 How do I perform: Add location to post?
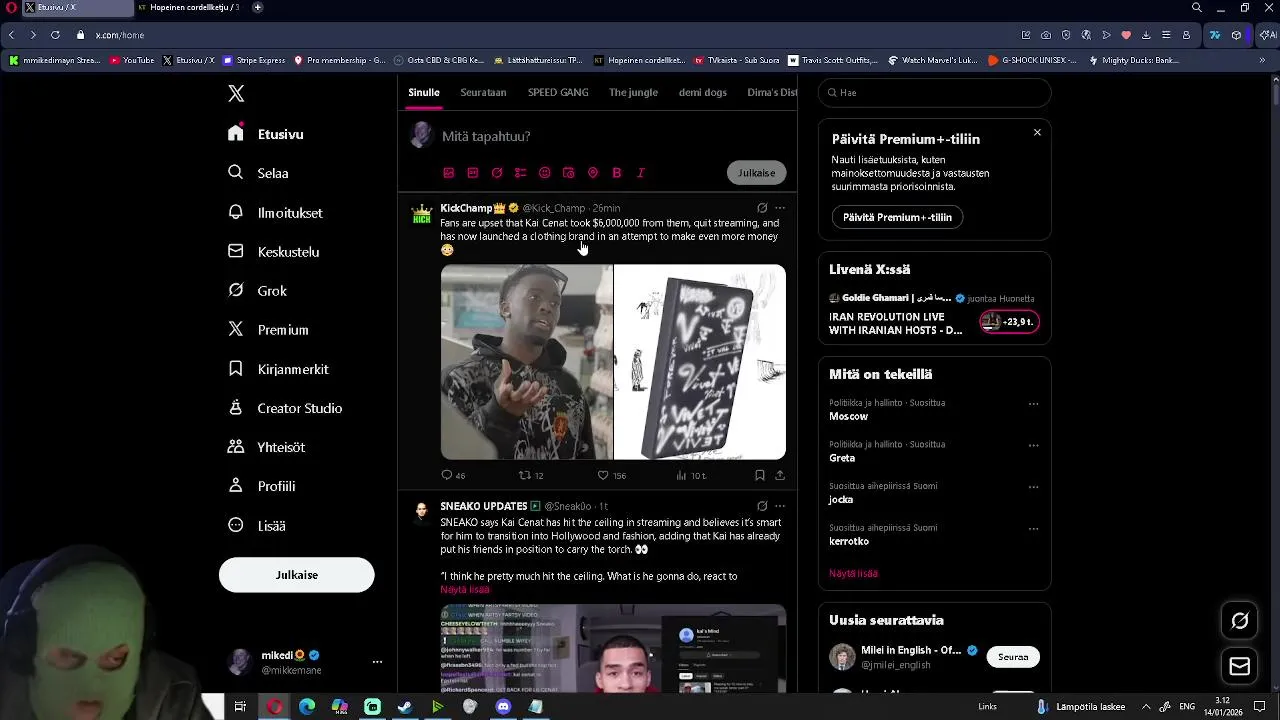point(593,173)
